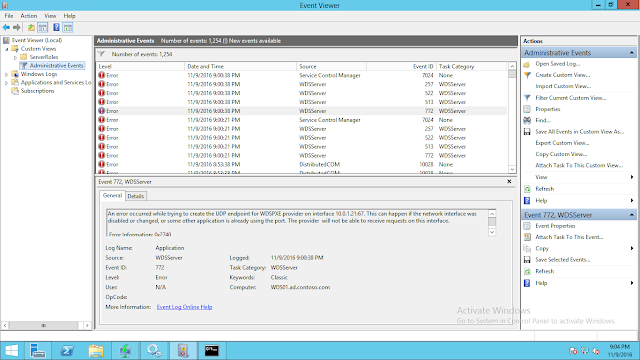Click the Back arrow toolbar icon
This screenshot has width=640, height=360.
pyautogui.click(x=6, y=28)
